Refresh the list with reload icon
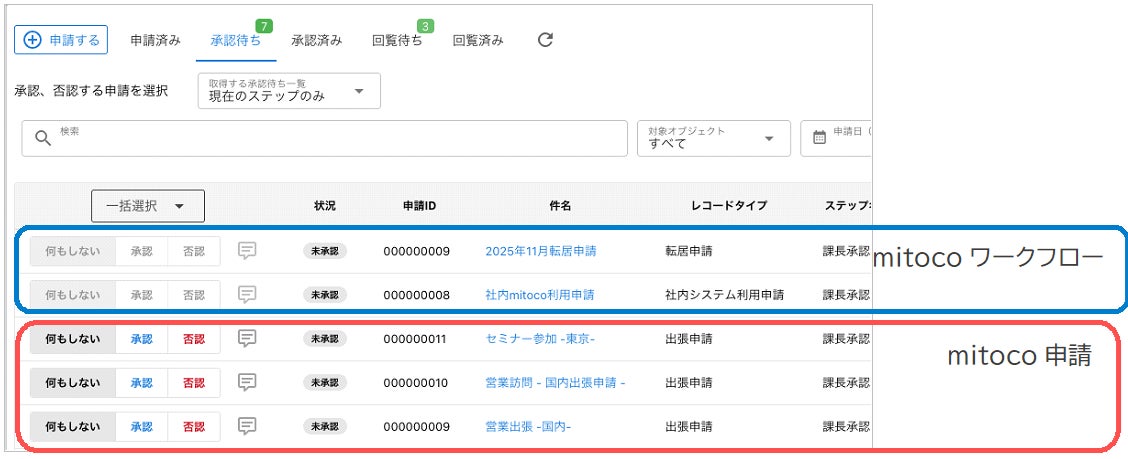The width and height of the screenshot is (1128, 459). pos(545,40)
